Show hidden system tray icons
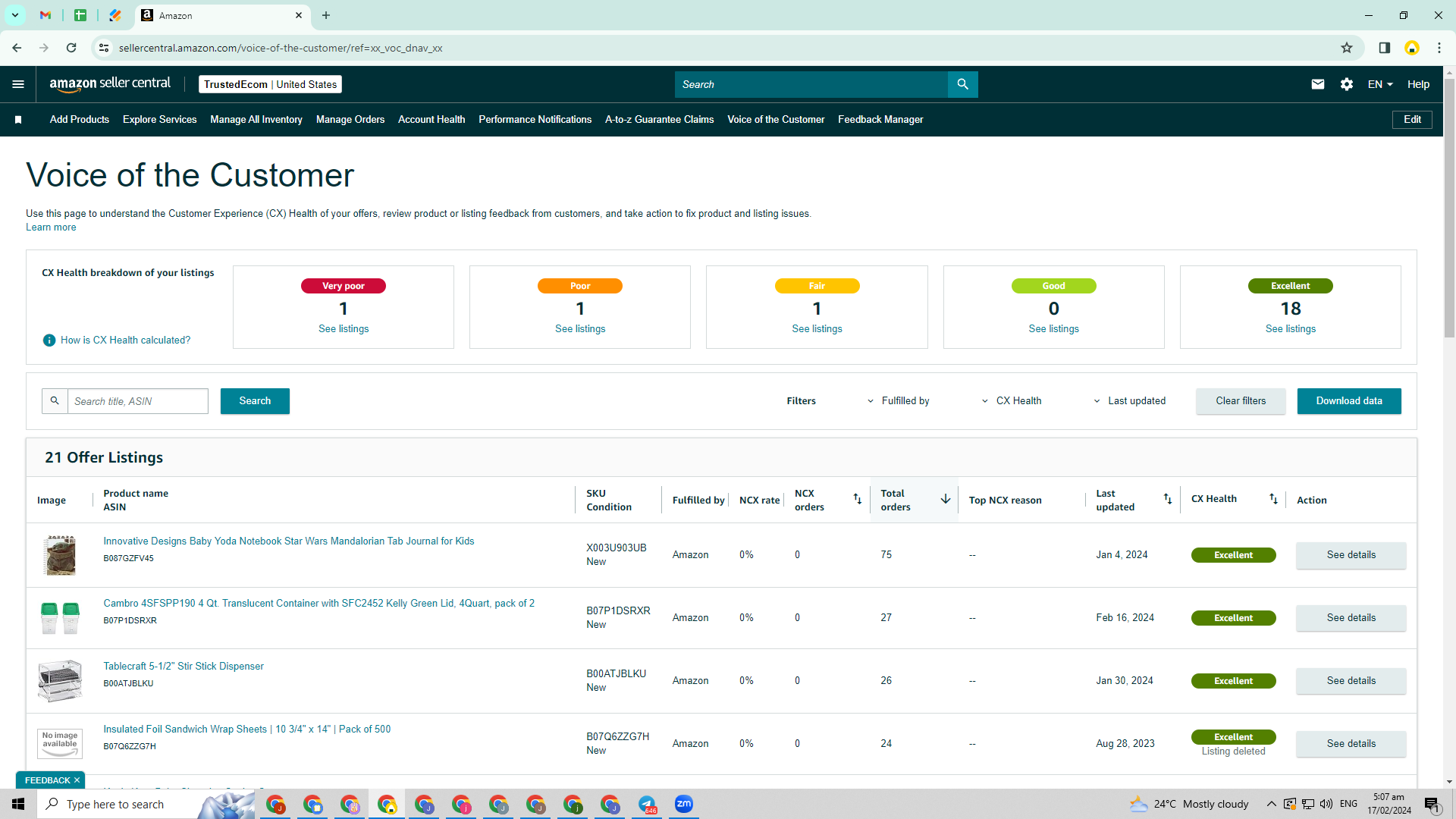 [x=1271, y=804]
